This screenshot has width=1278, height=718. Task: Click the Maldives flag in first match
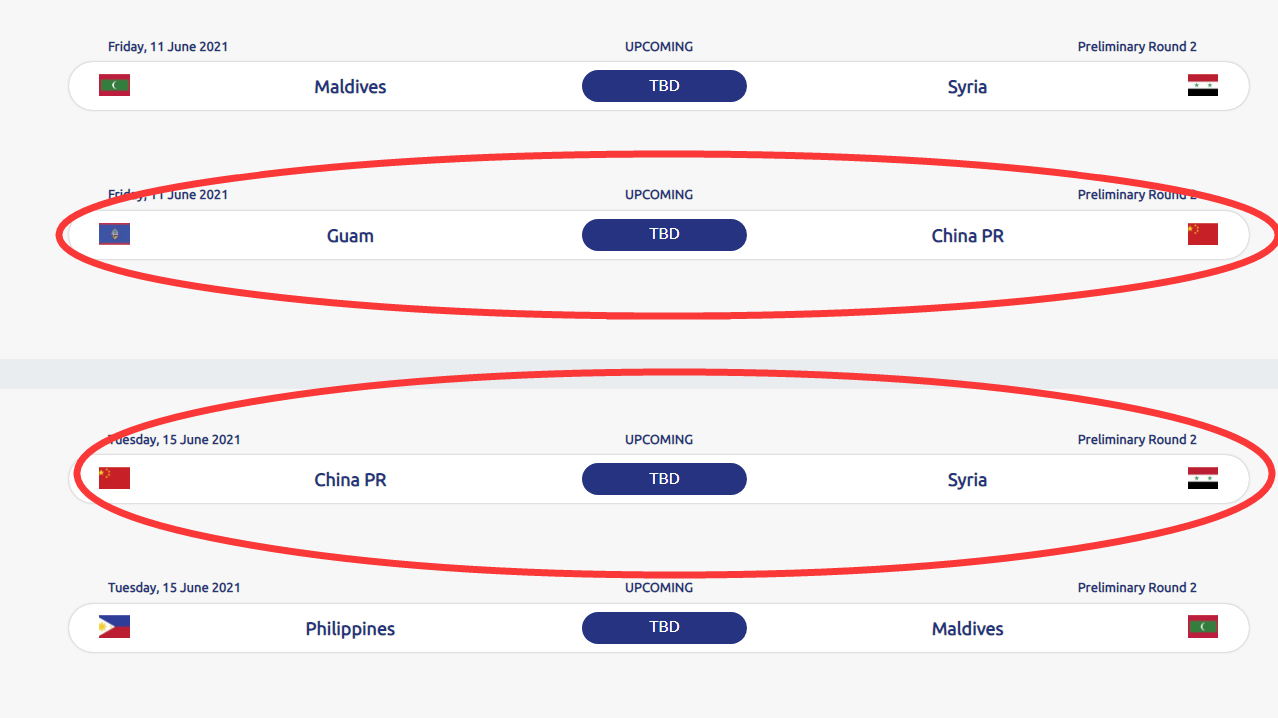tap(114, 85)
